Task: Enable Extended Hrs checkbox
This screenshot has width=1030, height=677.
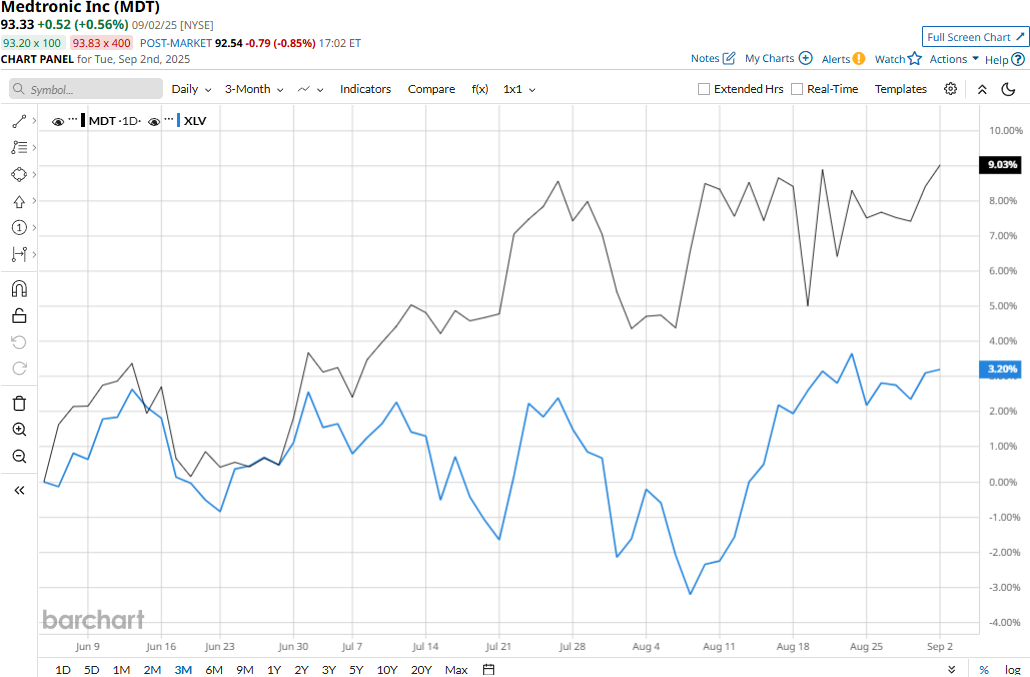Action: (x=704, y=89)
